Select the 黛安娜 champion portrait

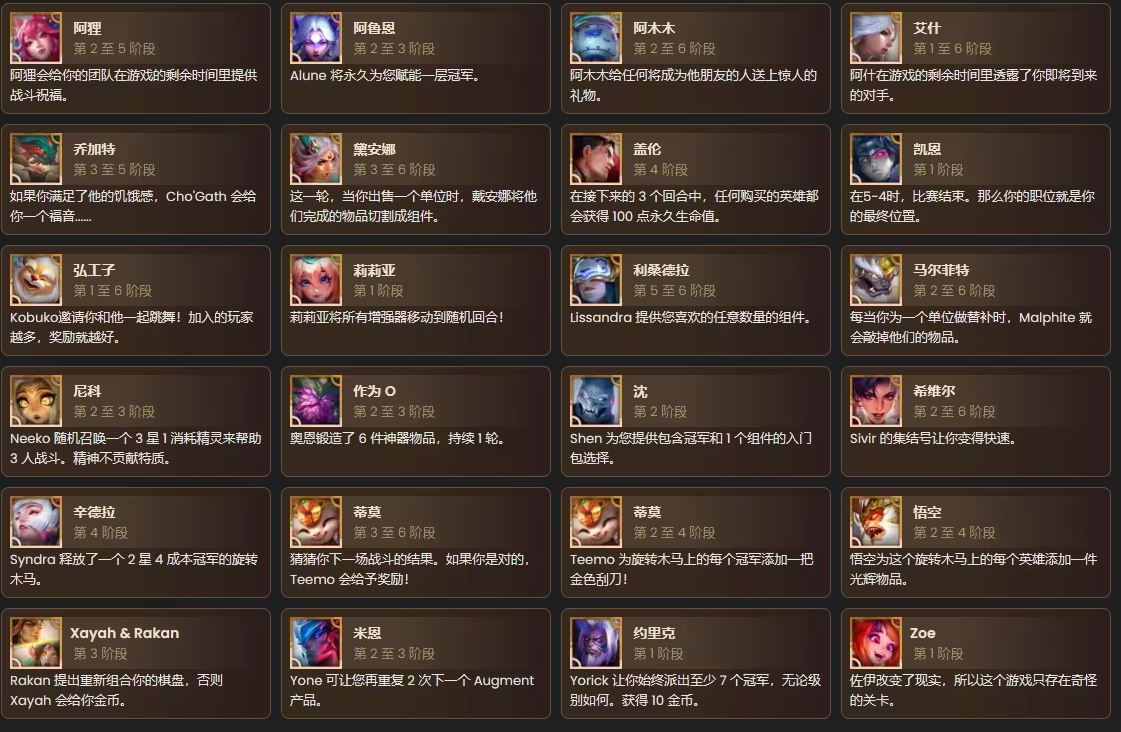click(x=315, y=159)
